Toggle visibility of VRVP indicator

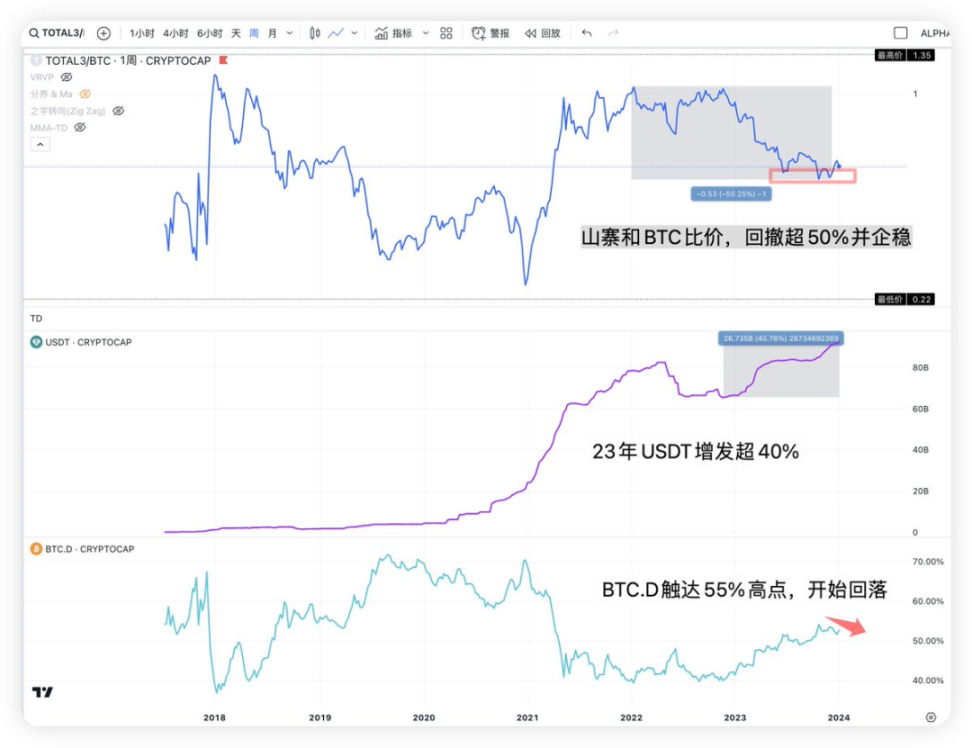[x=67, y=77]
